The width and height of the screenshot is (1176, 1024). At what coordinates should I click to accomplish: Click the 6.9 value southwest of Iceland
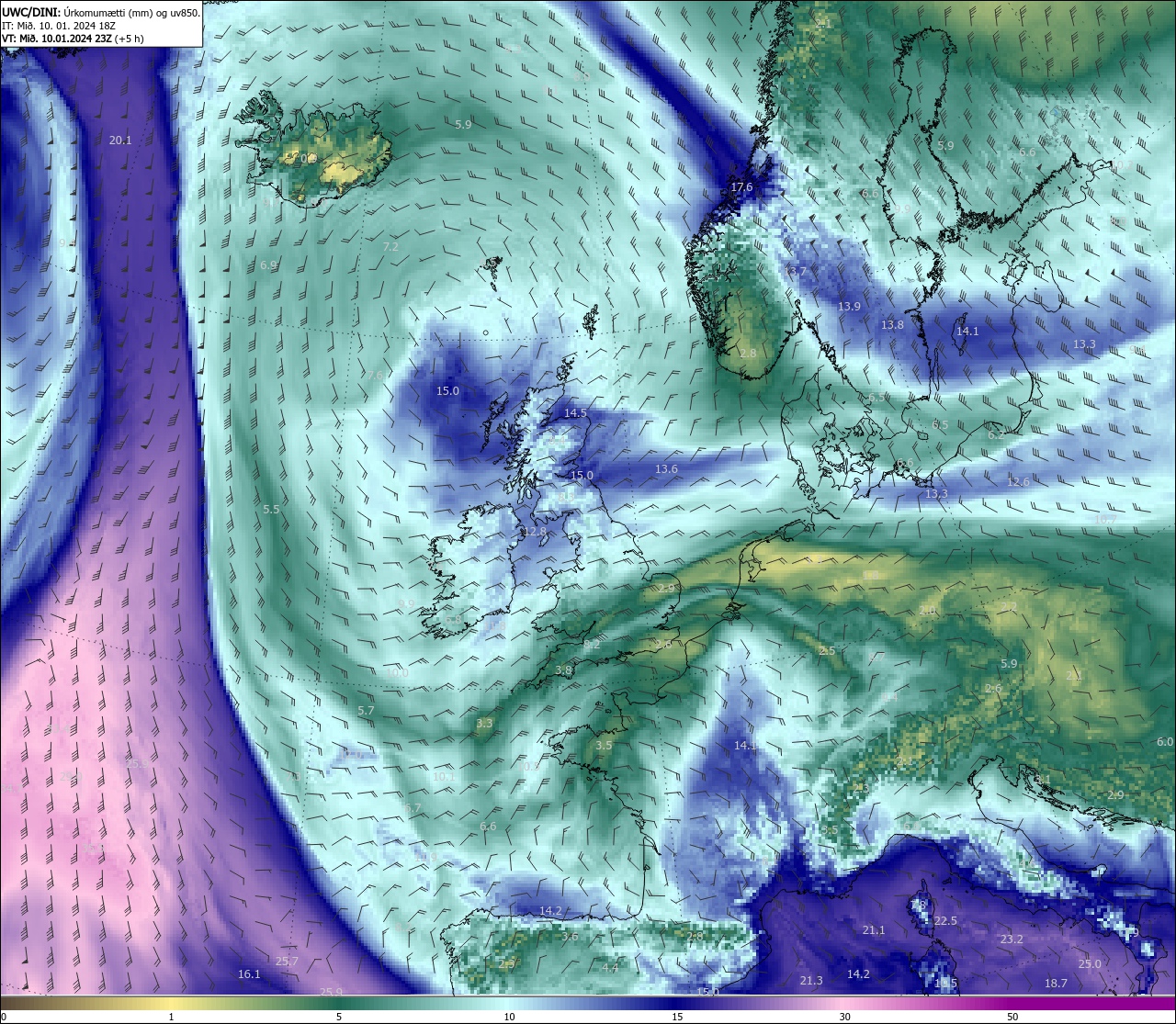point(268,265)
